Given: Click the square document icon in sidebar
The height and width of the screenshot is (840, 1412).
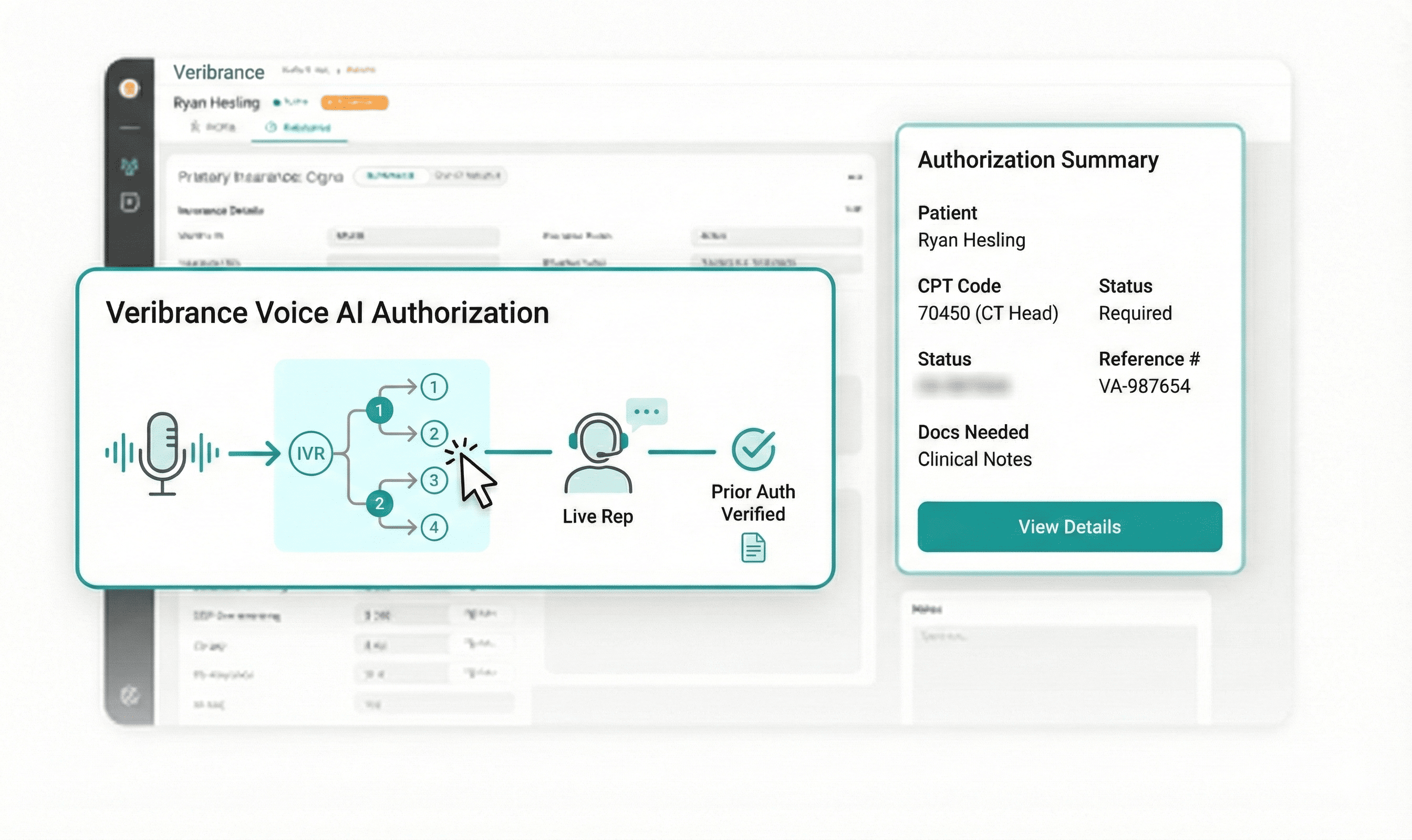Looking at the screenshot, I should [130, 202].
